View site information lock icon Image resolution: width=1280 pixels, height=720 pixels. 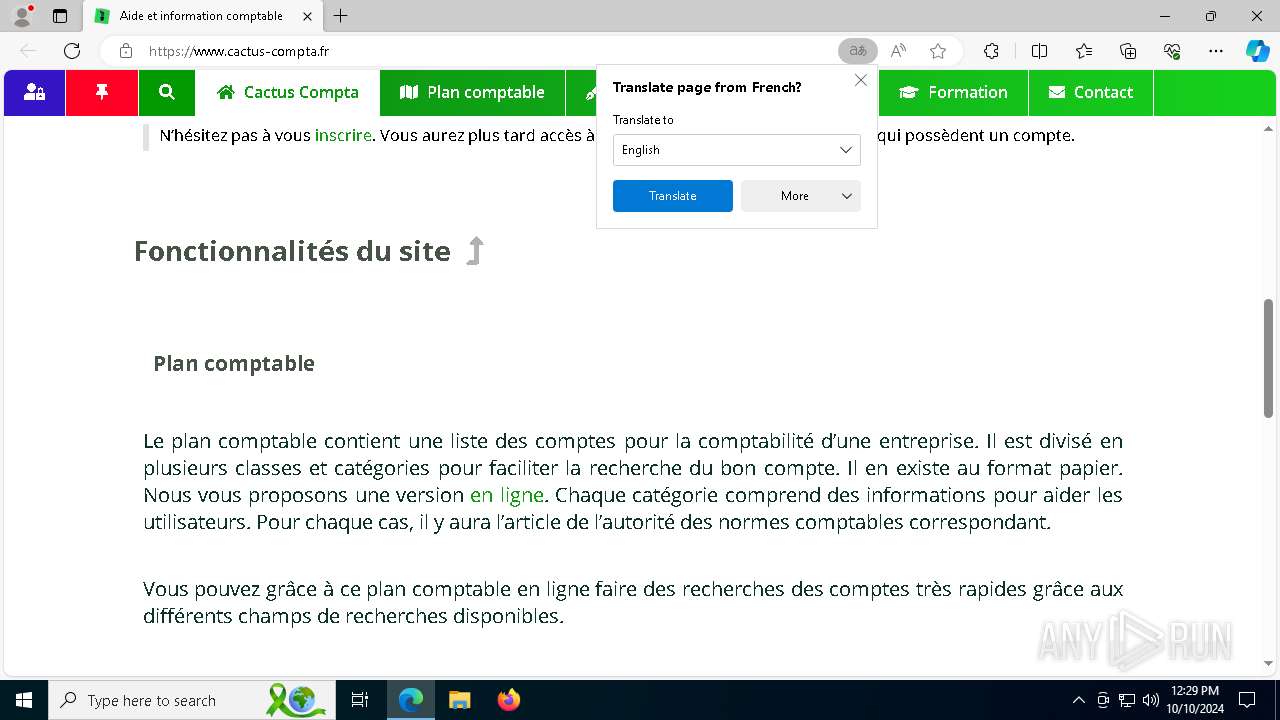[x=126, y=51]
